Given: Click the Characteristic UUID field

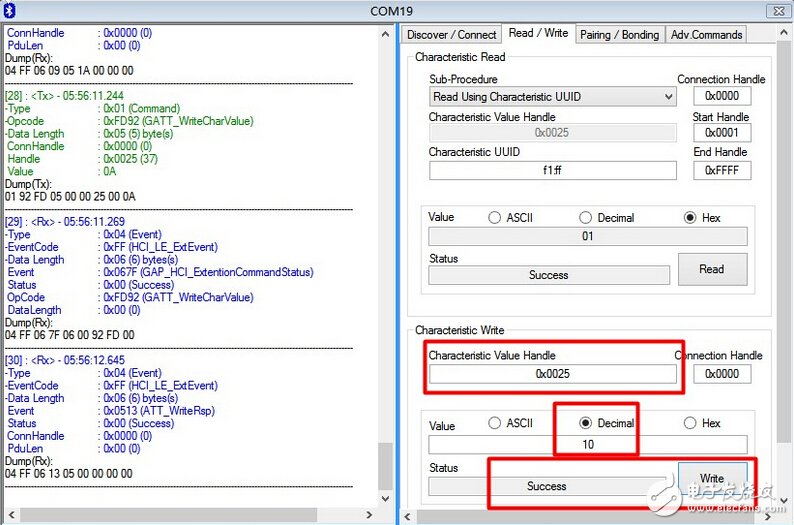Looking at the screenshot, I should tap(553, 170).
